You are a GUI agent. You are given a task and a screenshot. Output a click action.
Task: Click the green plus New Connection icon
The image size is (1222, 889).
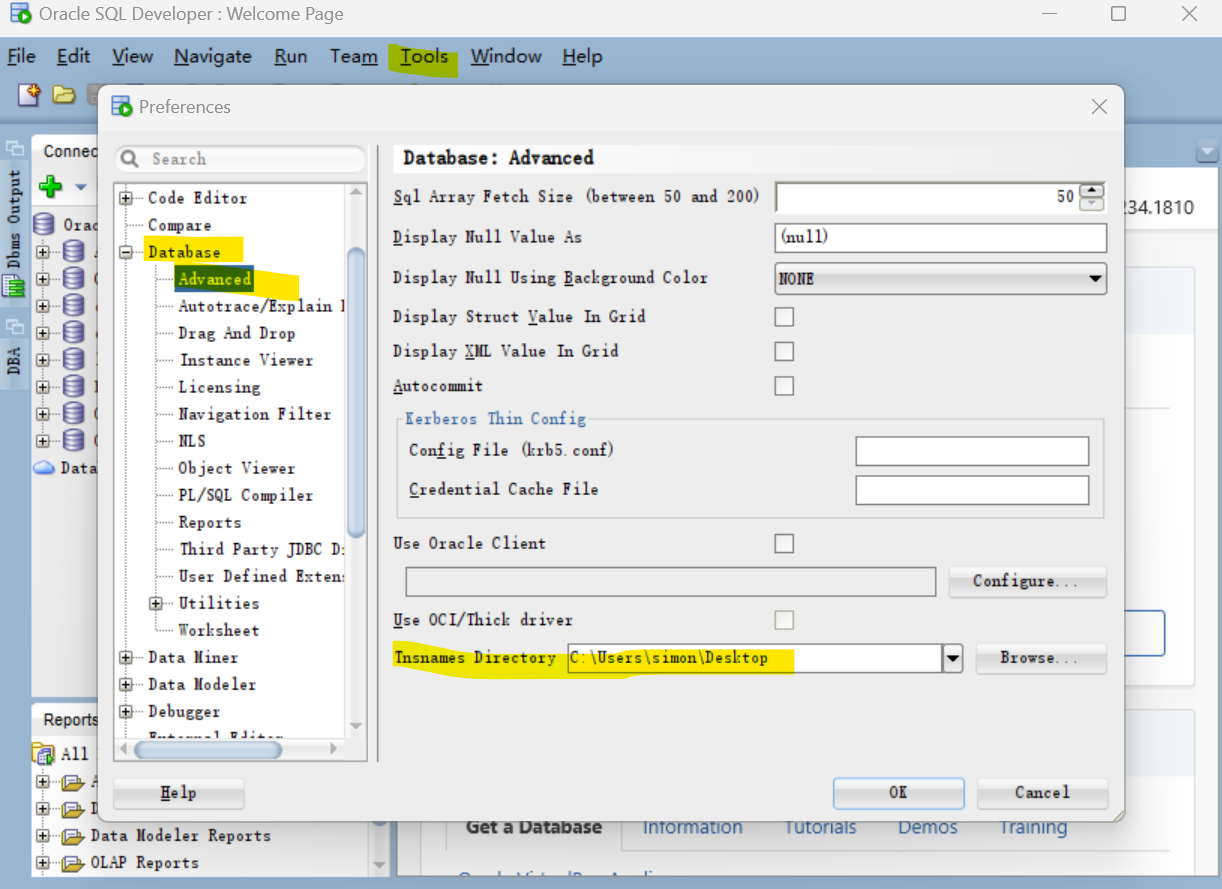coord(50,186)
